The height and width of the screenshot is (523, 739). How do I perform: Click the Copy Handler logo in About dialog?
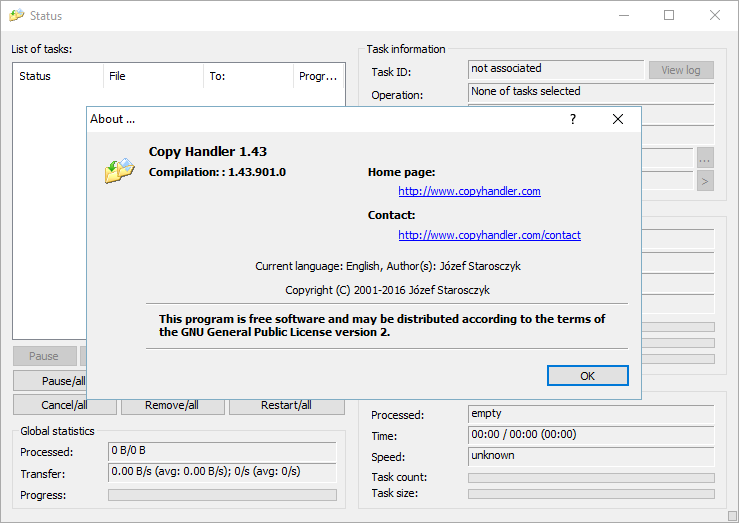120,171
